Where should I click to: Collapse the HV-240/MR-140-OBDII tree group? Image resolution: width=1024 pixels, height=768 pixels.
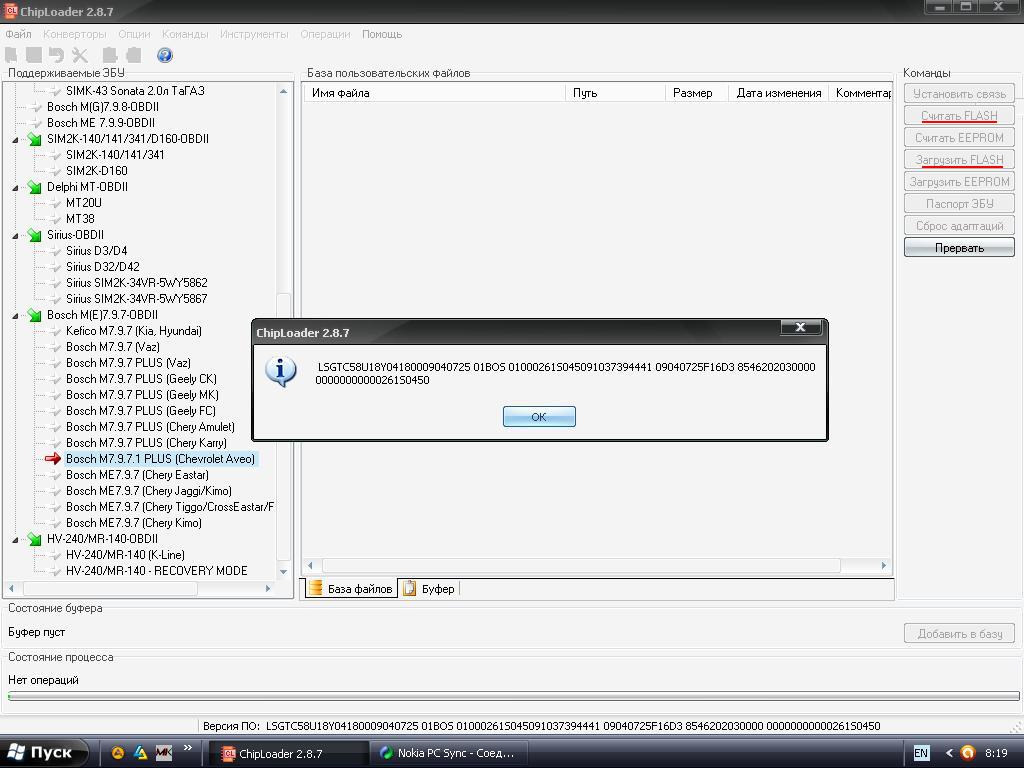tap(15, 540)
